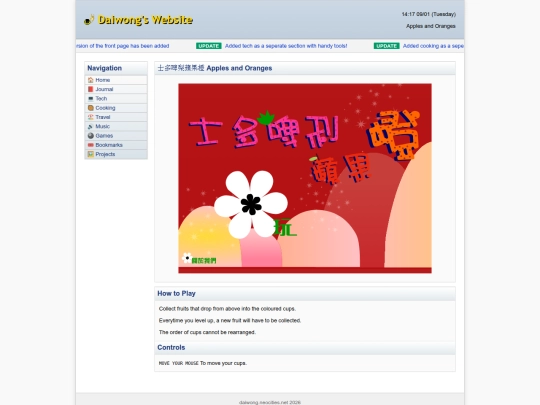This screenshot has height=405, width=540.
Task: Click the green Chinese text beside small flower
Action: [204, 261]
